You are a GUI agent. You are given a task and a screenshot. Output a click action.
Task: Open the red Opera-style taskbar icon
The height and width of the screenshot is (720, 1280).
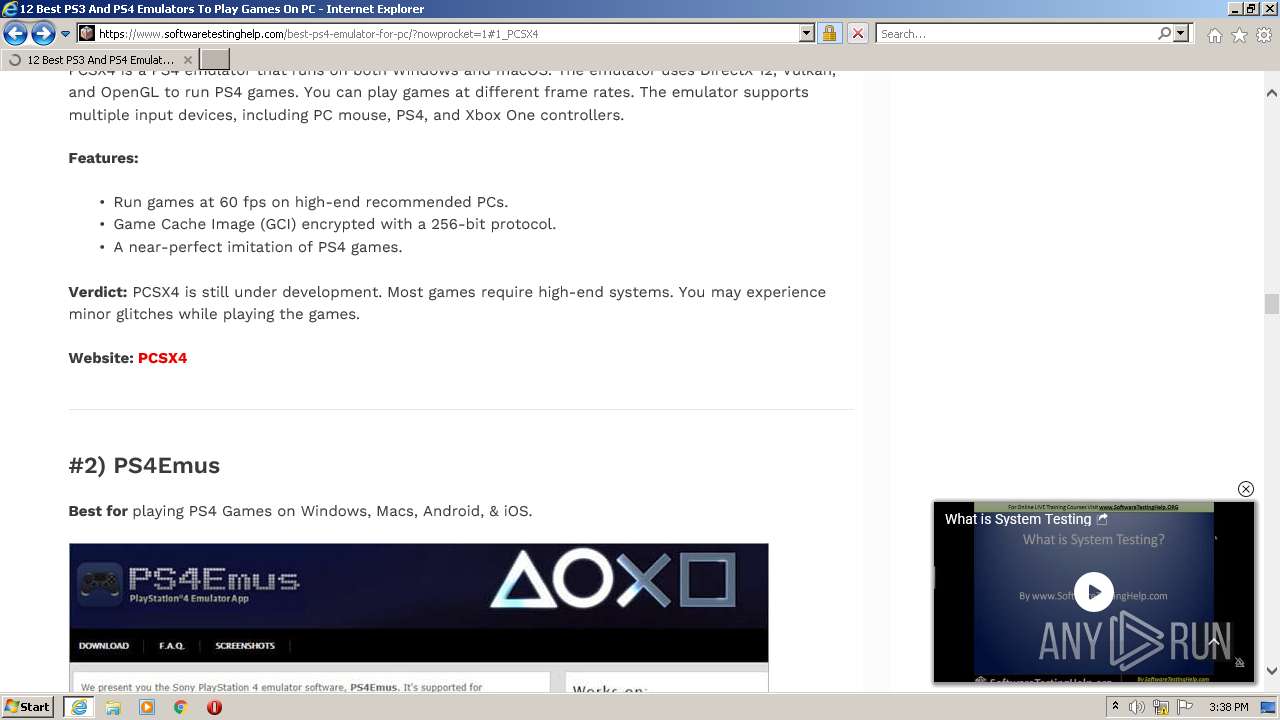214,707
